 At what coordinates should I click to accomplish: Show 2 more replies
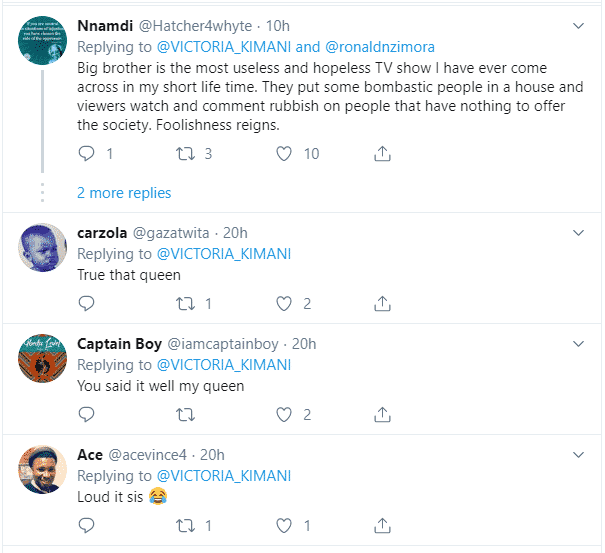coord(124,193)
